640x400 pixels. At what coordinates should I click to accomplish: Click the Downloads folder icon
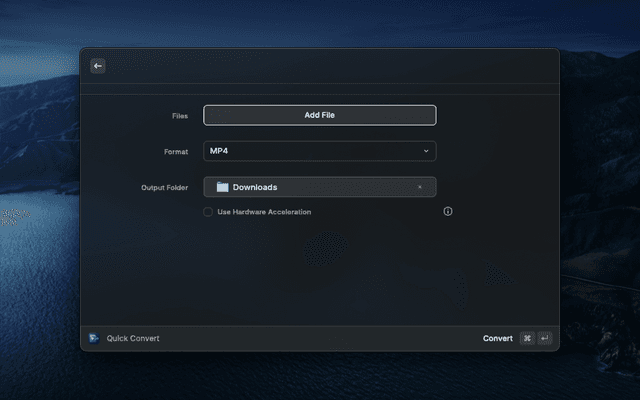coord(222,187)
